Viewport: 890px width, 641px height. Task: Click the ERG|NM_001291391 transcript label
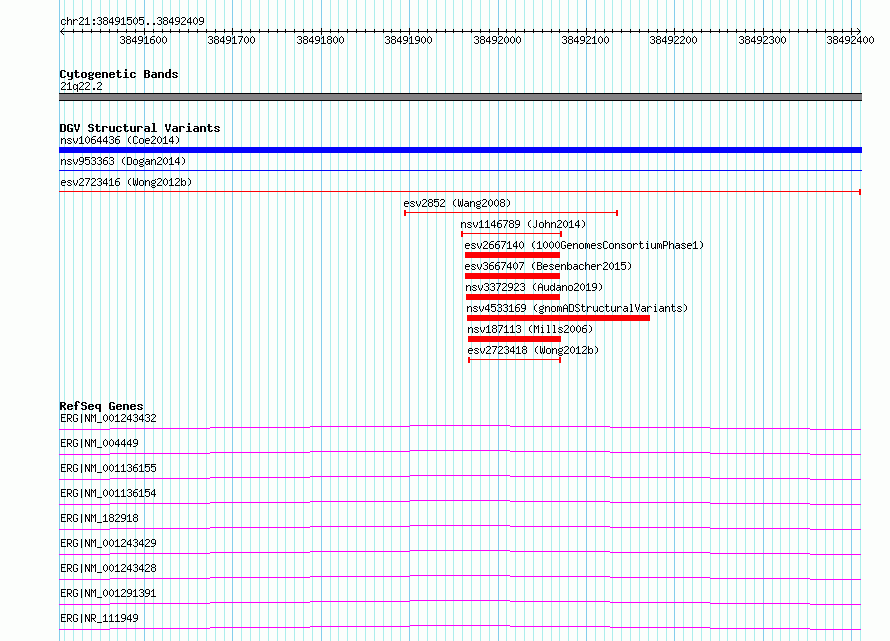pyautogui.click(x=108, y=593)
